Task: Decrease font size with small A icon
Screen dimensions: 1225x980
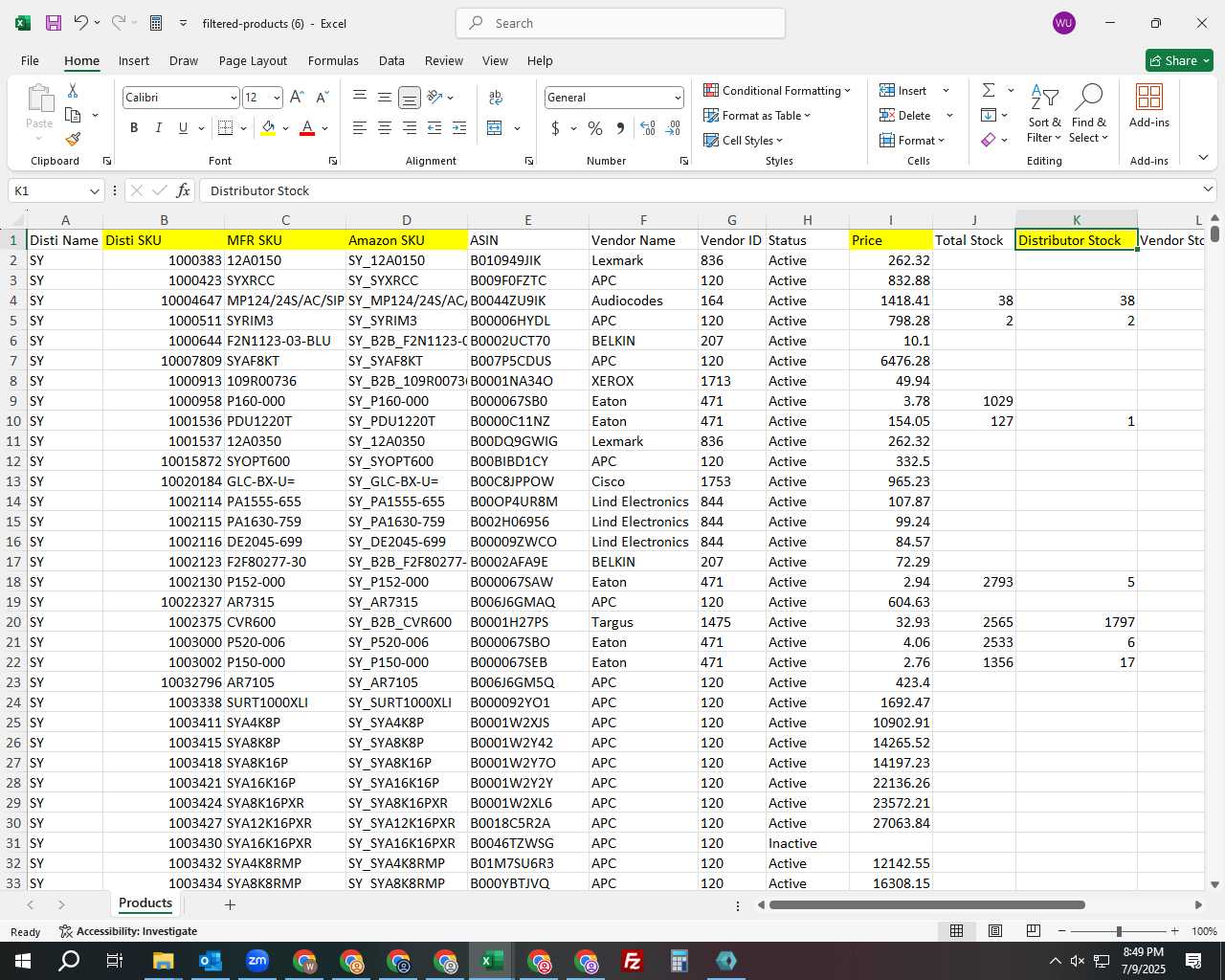Action: click(x=322, y=98)
